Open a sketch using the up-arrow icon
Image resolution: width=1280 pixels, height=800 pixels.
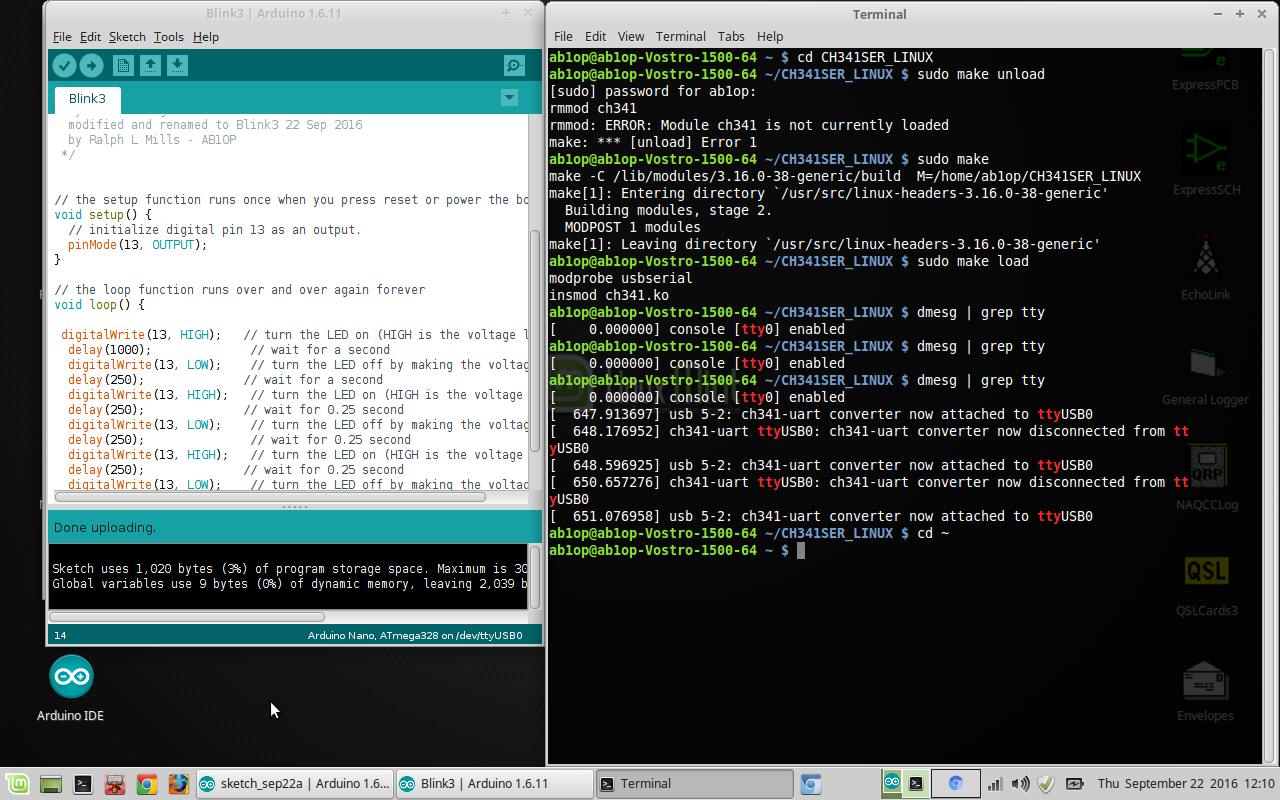point(150,66)
